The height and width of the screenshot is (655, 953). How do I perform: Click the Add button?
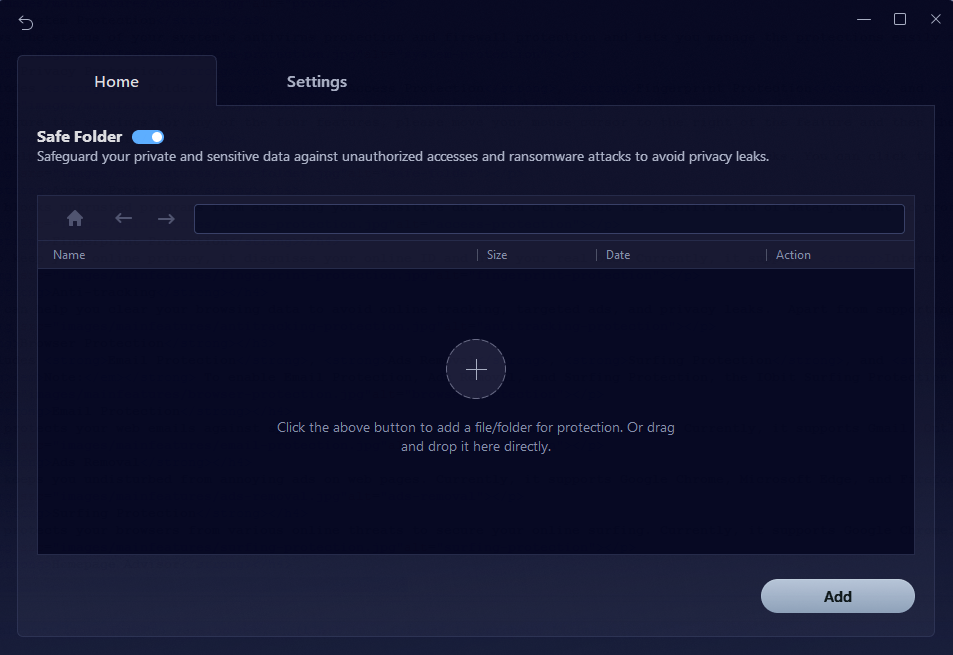point(837,596)
